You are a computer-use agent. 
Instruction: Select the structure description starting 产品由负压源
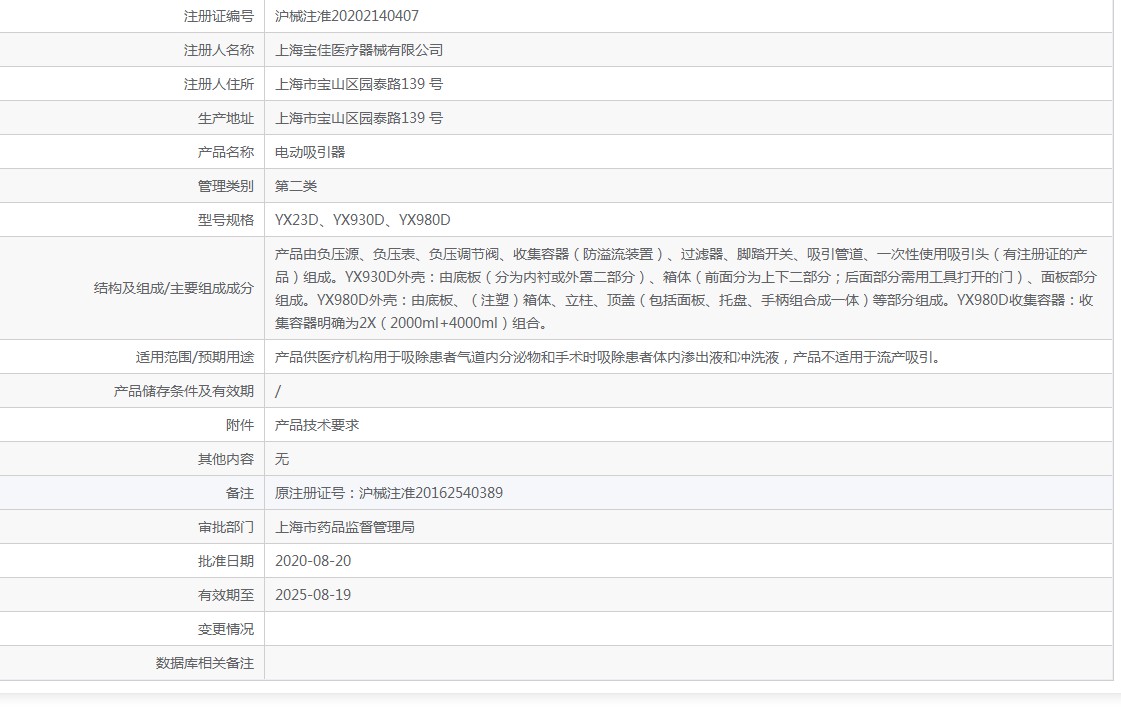pyautogui.click(x=686, y=288)
